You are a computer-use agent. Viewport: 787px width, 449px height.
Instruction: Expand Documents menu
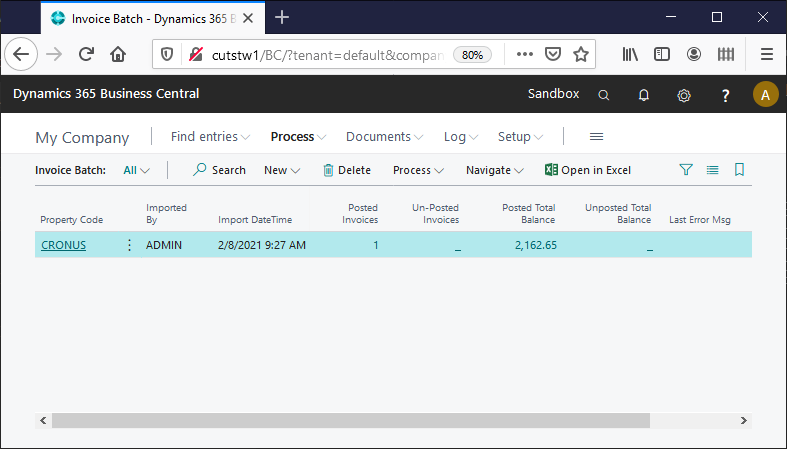tap(384, 136)
